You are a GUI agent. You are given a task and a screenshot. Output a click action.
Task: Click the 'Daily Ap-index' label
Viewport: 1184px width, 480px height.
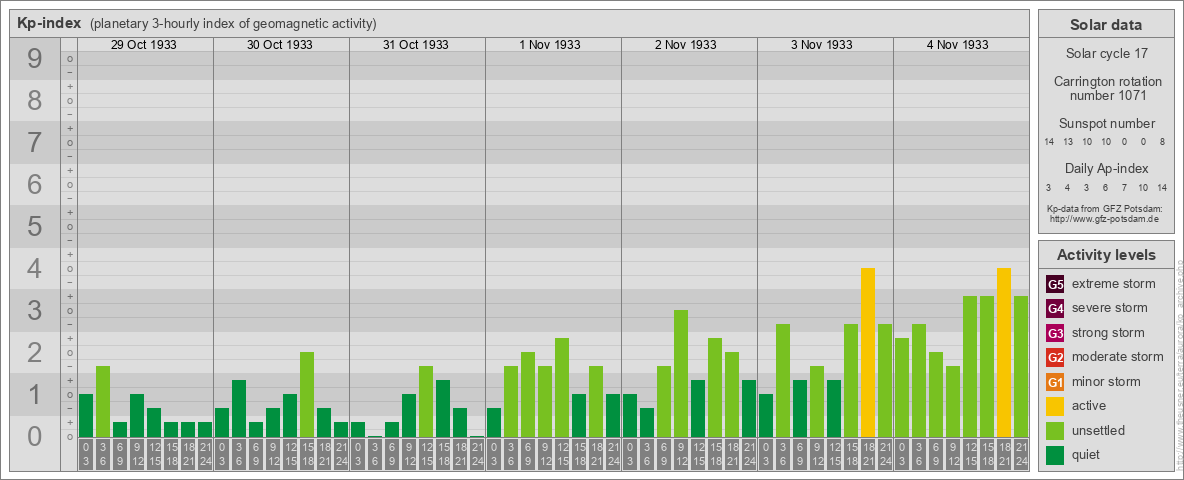(1106, 168)
